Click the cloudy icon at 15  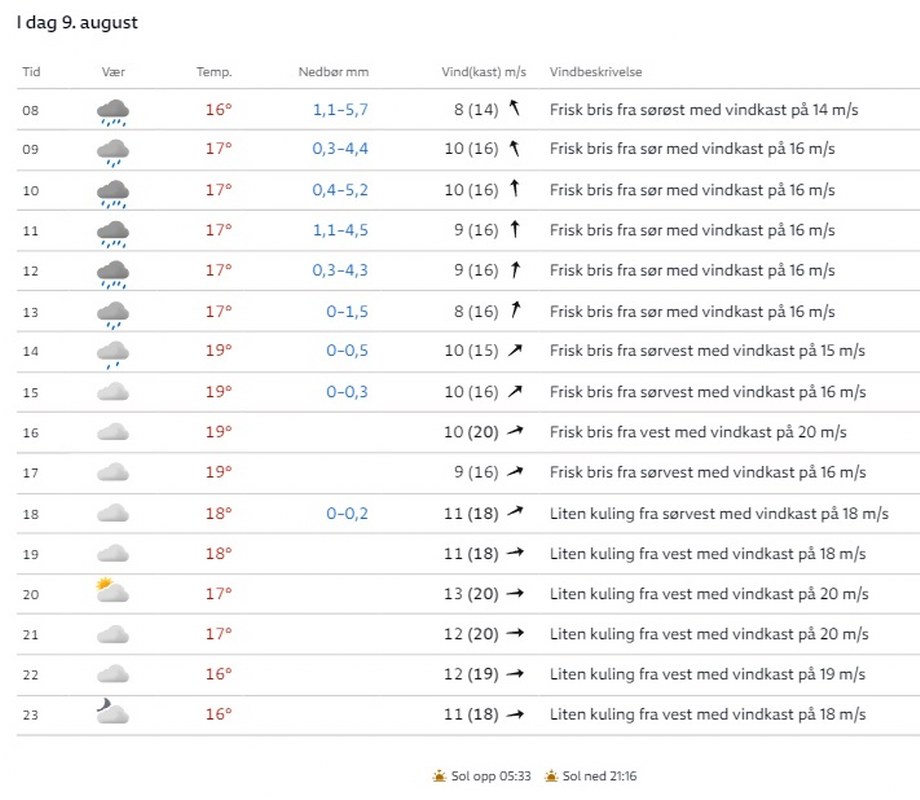click(113, 393)
